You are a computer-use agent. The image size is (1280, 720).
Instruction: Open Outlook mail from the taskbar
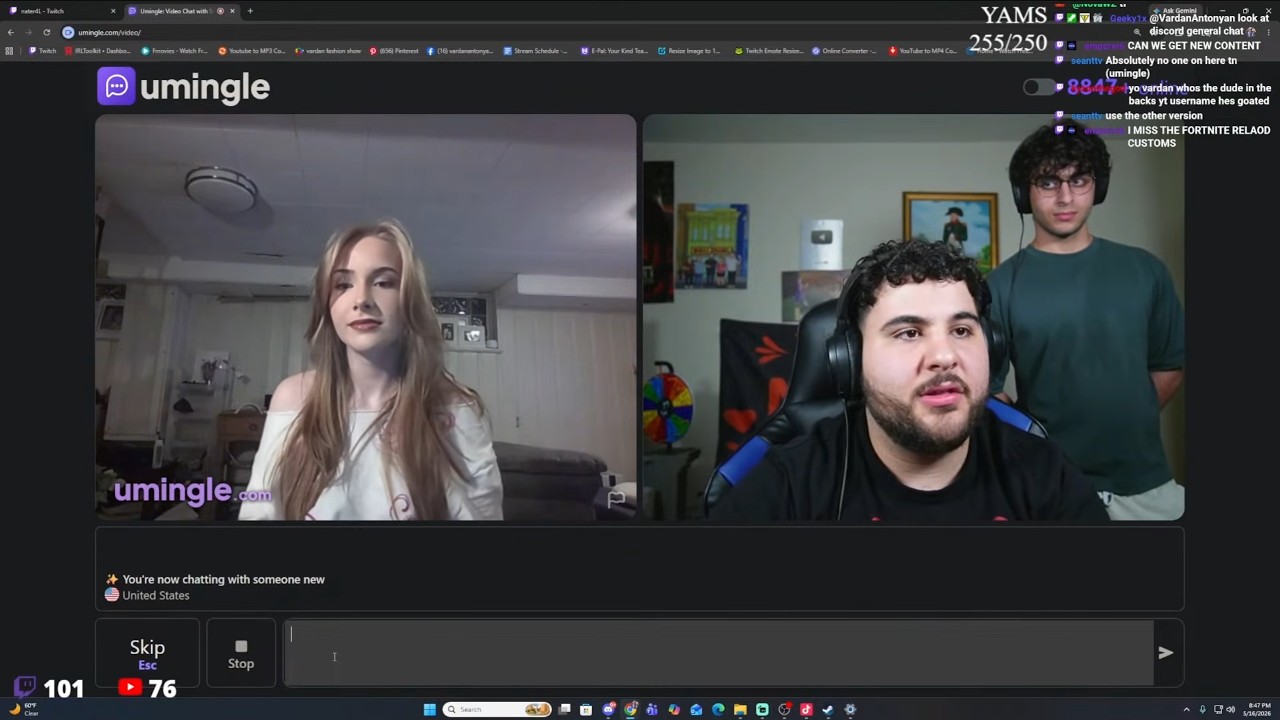point(696,709)
